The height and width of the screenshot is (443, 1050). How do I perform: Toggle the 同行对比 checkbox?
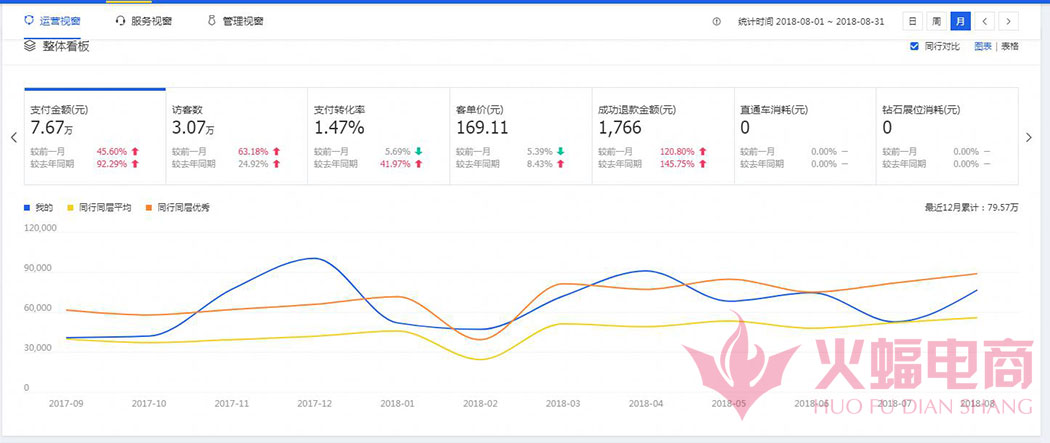pyautogui.click(x=914, y=47)
